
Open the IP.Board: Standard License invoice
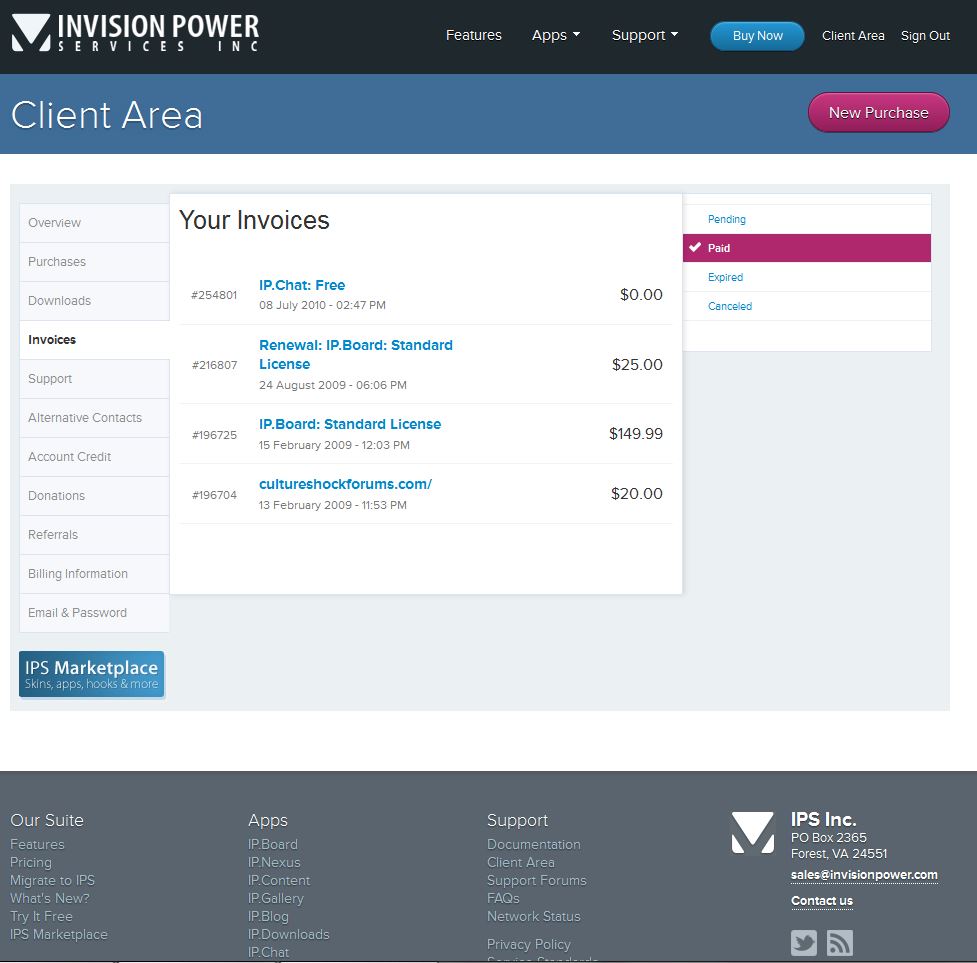350,424
